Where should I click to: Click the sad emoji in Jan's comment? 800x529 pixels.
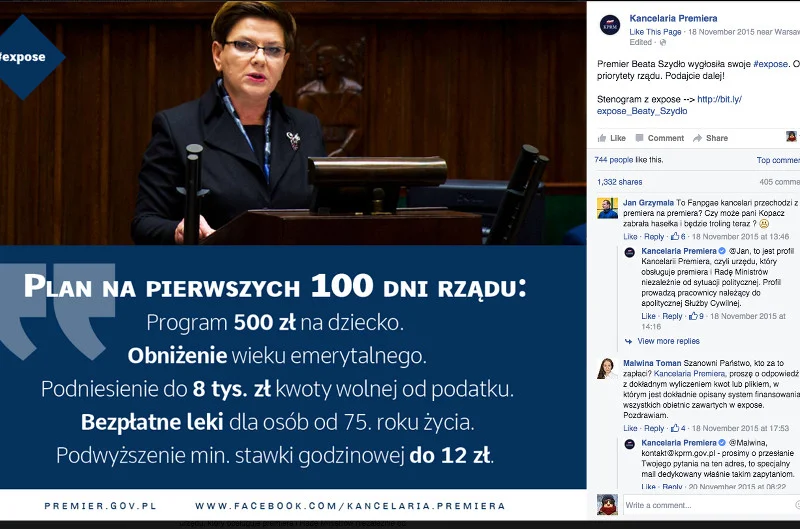click(x=764, y=223)
